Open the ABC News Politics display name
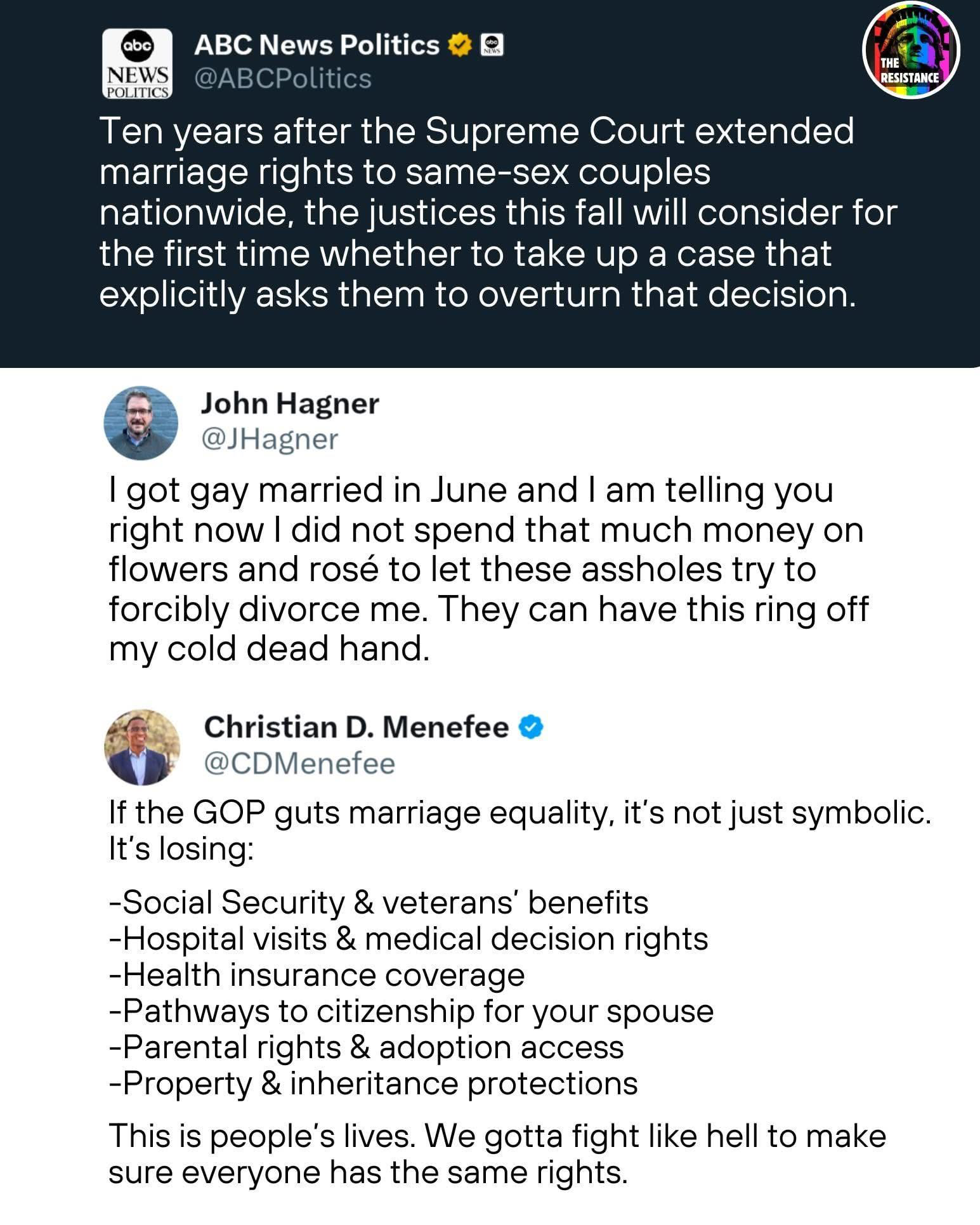This screenshot has height=1225, width=980. tap(317, 45)
